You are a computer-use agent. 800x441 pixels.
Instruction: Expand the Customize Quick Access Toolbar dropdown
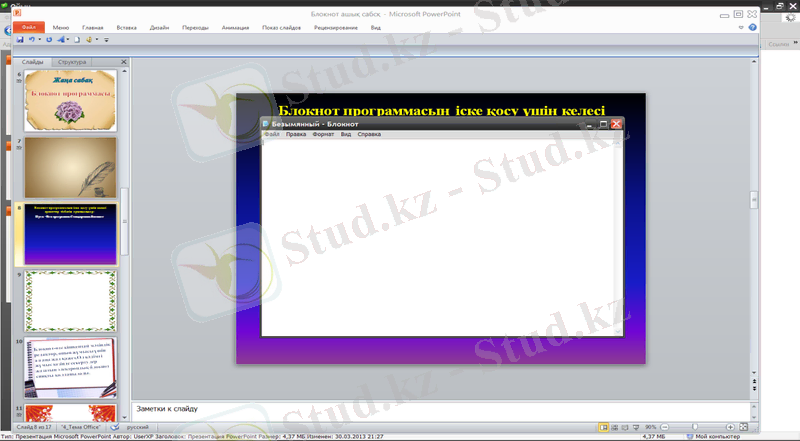click(106, 40)
